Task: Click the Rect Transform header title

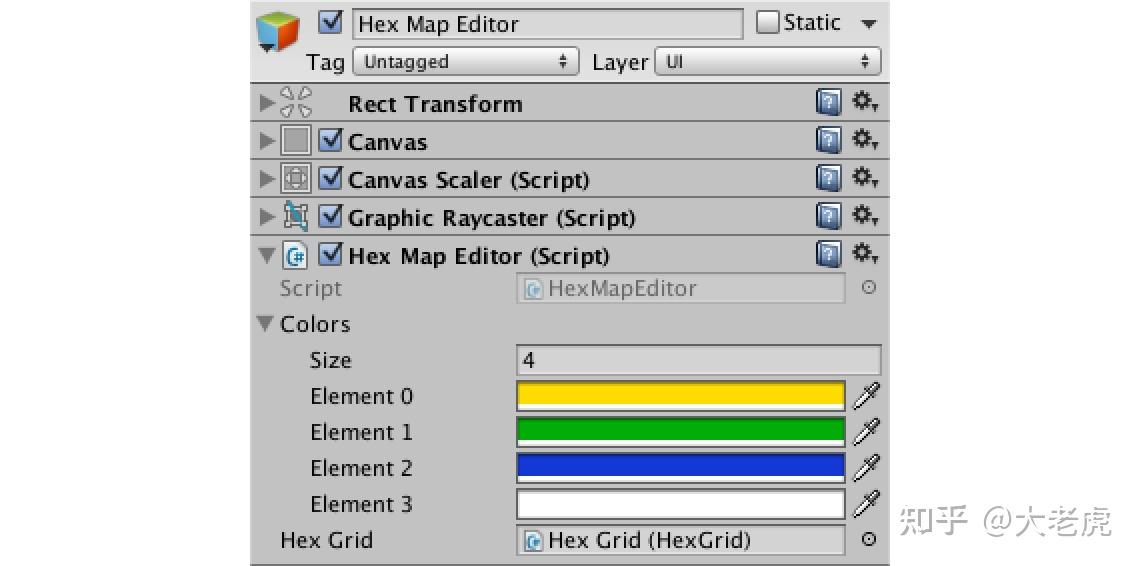Action: pos(435,104)
